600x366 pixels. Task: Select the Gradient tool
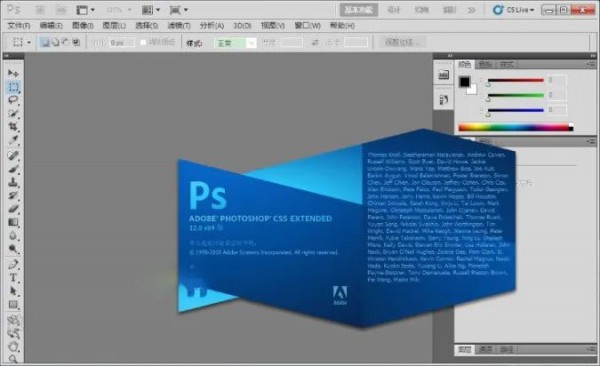13,222
